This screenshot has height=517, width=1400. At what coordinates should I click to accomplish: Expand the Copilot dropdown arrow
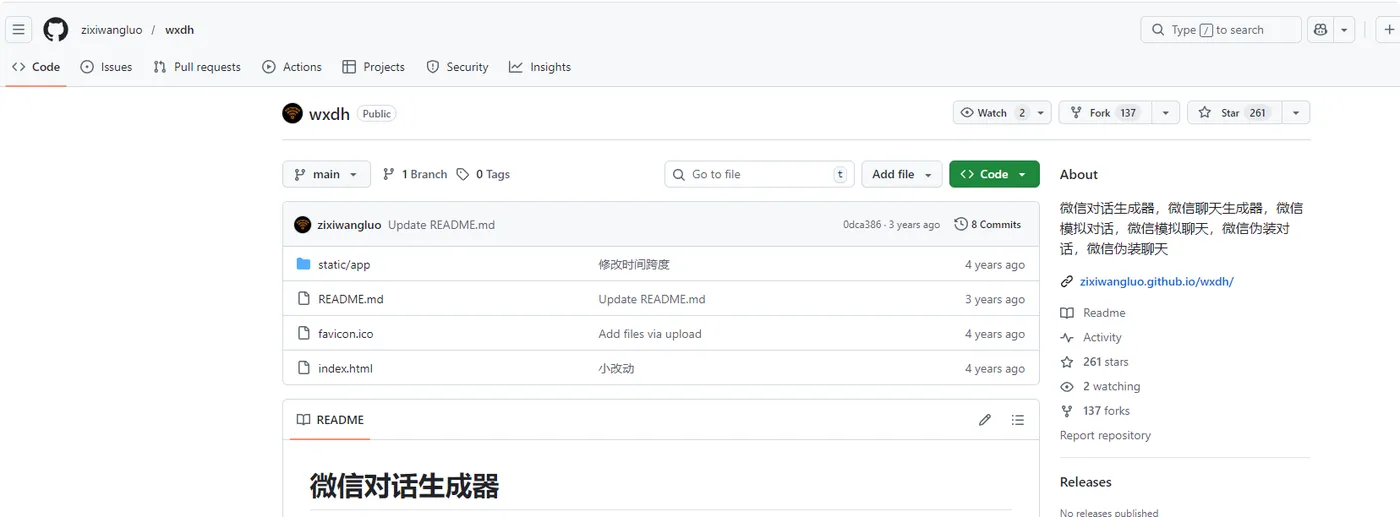[1344, 30]
